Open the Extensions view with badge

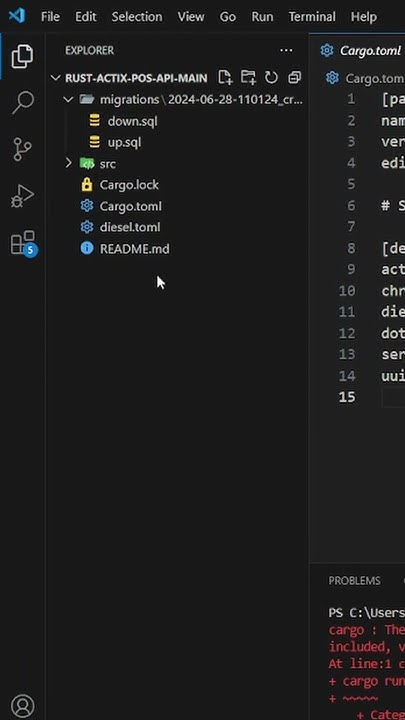23,243
